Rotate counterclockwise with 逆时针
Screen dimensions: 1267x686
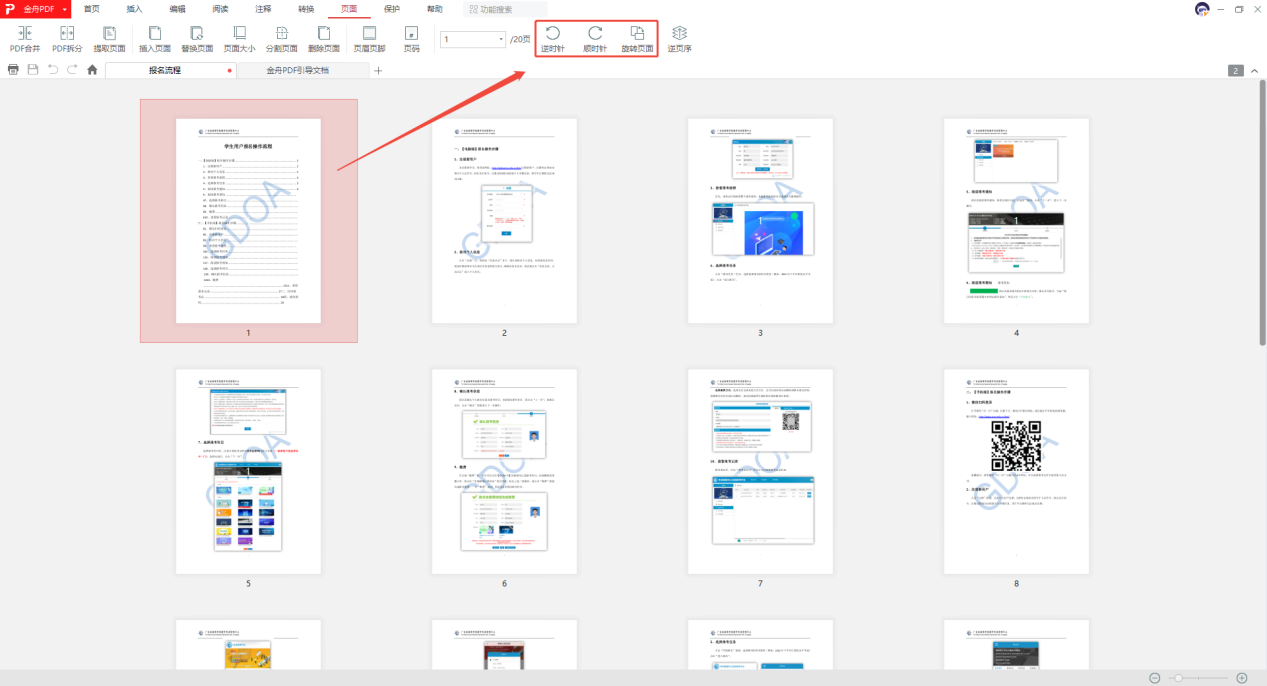click(x=552, y=39)
